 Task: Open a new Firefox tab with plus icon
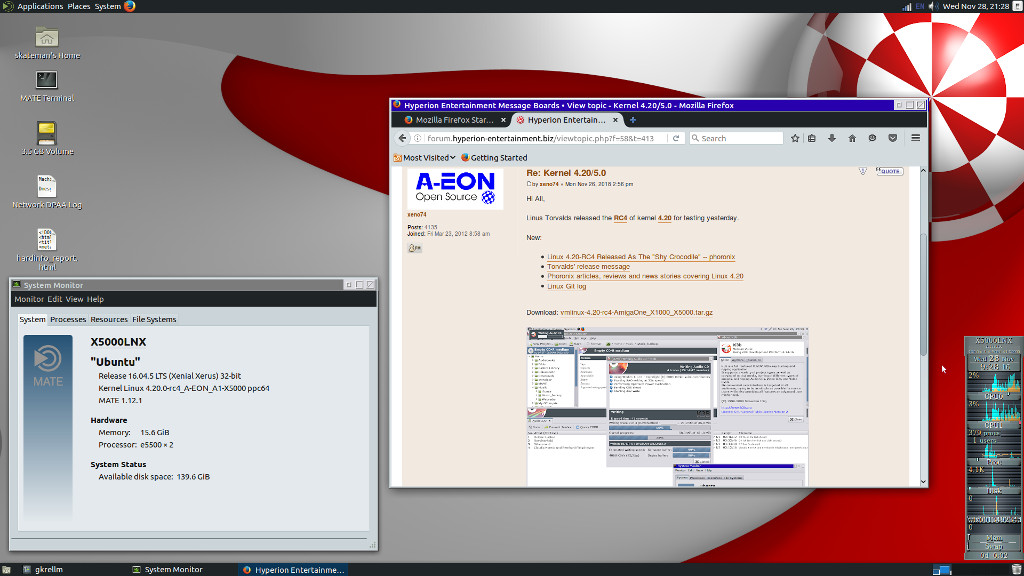tap(632, 120)
